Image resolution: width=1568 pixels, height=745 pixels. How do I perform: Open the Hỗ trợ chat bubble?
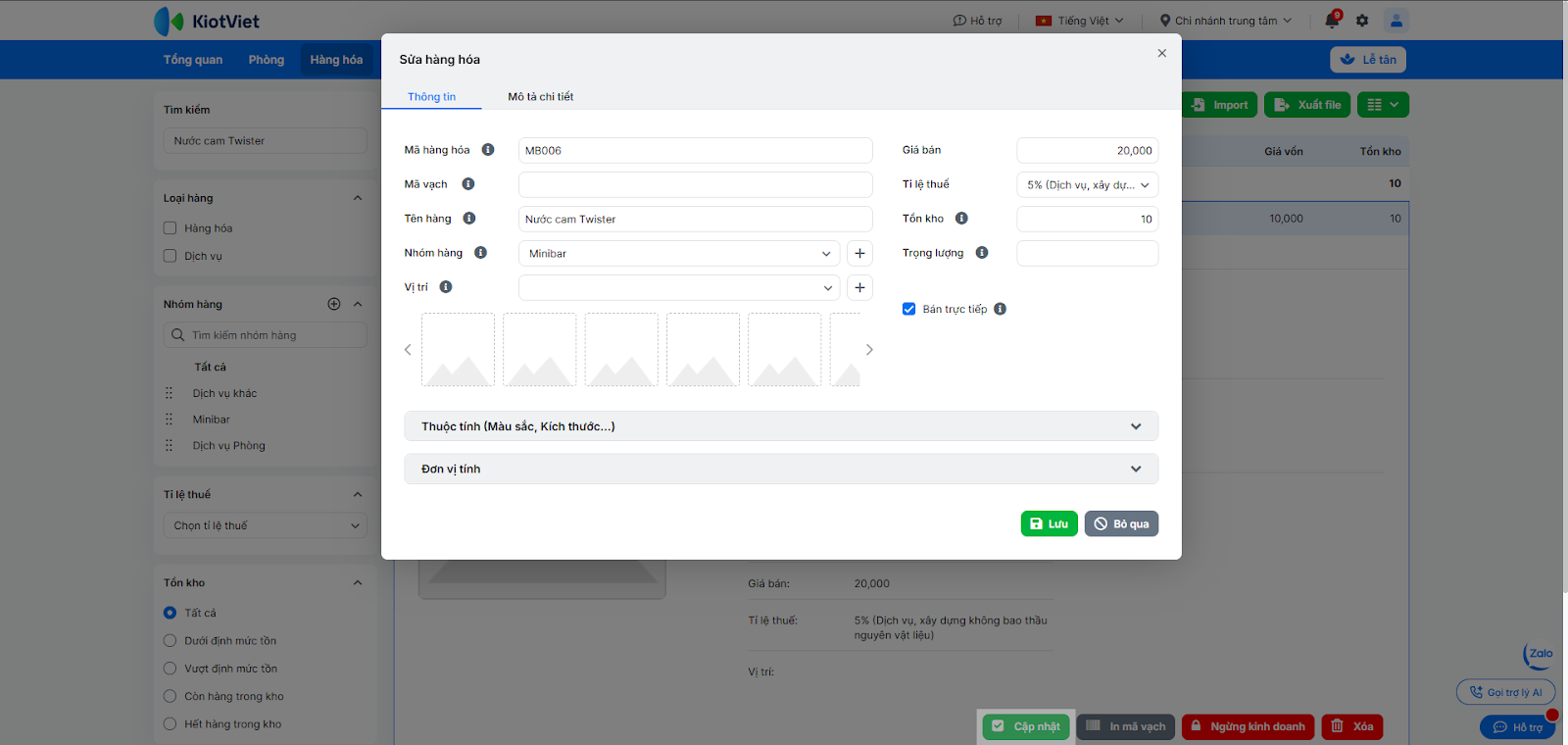click(x=1517, y=727)
